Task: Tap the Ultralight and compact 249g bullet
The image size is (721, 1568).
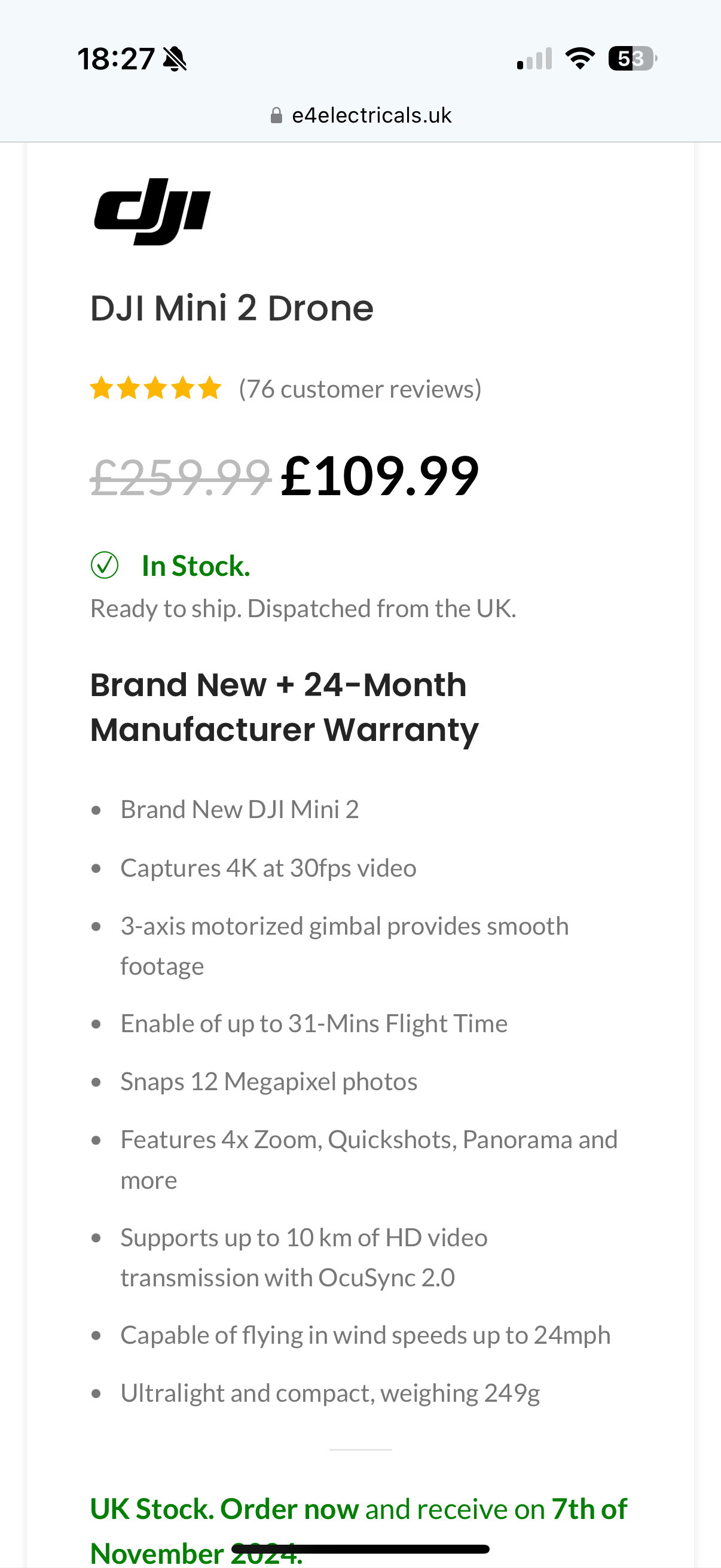Action: (330, 1393)
